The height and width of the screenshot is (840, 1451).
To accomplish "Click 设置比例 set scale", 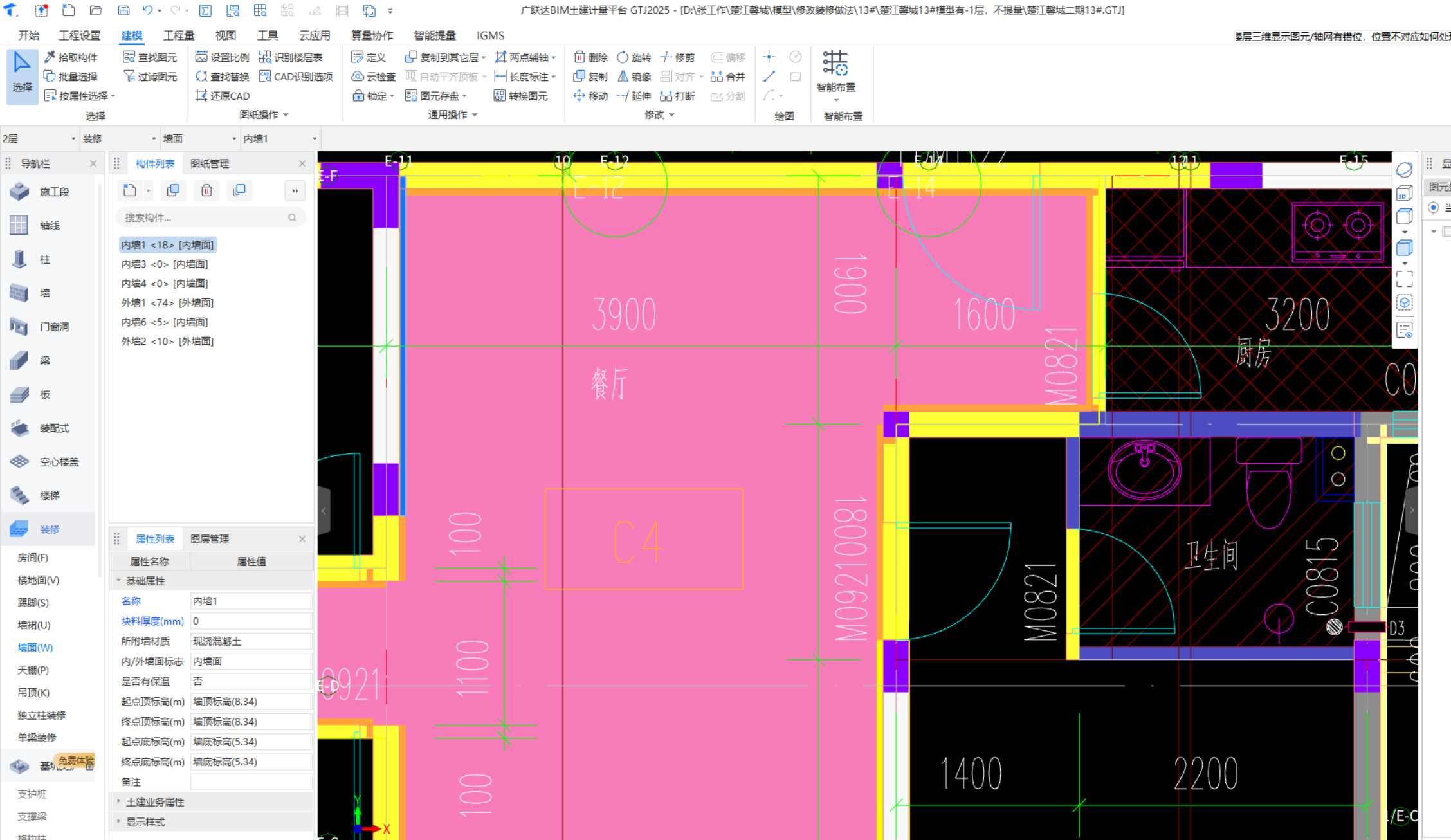I will pyautogui.click(x=222, y=57).
